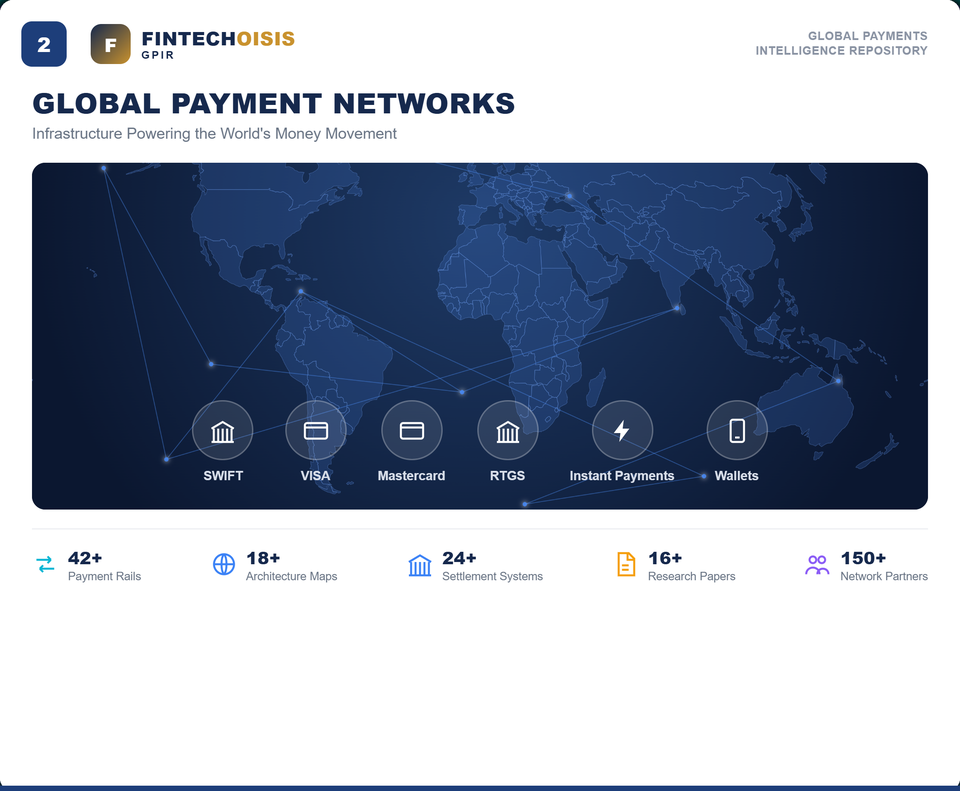Click the VISA card icon circle
Viewport: 960px width, 791px height.
pos(315,430)
